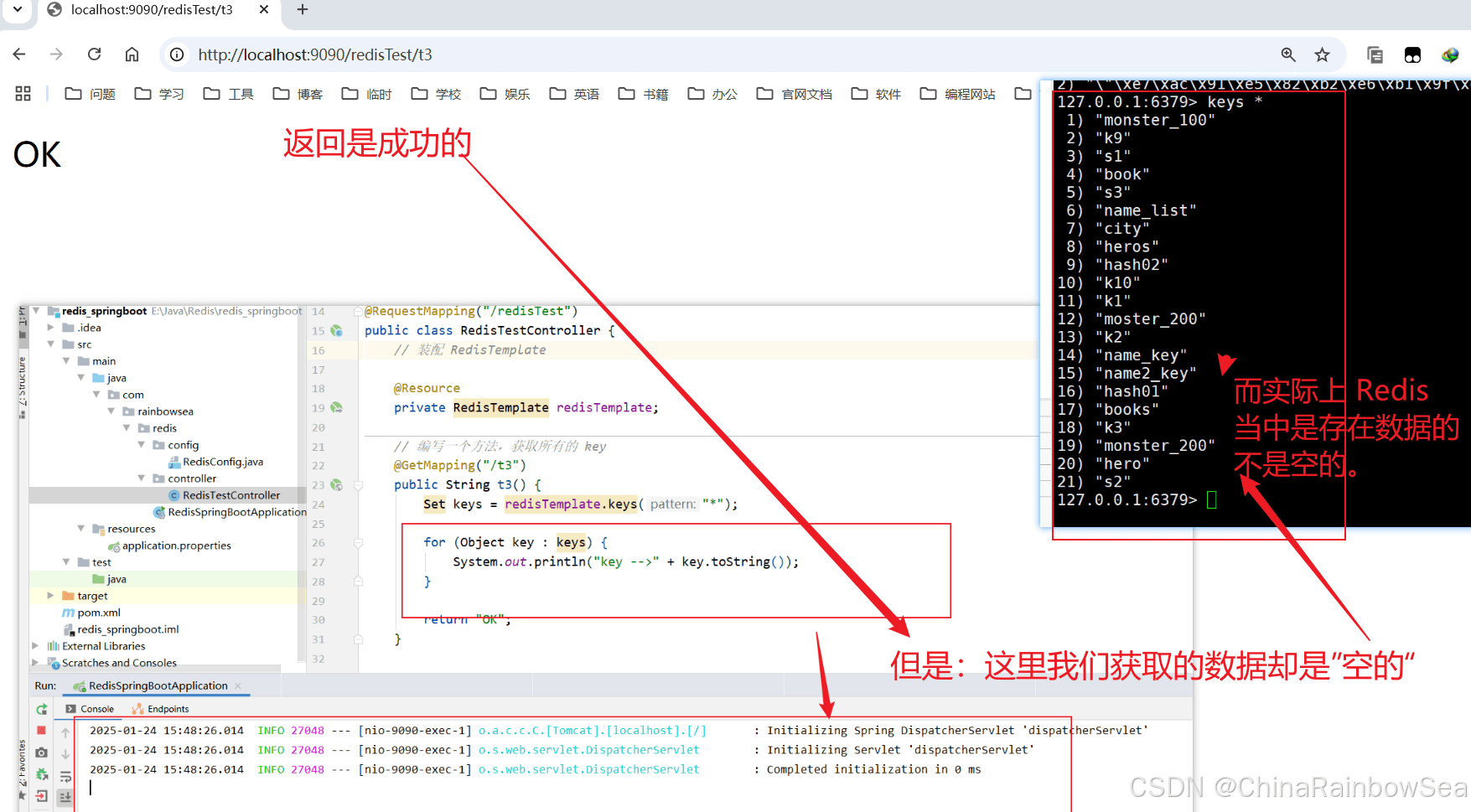Image resolution: width=1471 pixels, height=812 pixels.
Task: Go back with the browser back arrow
Action: point(19,54)
